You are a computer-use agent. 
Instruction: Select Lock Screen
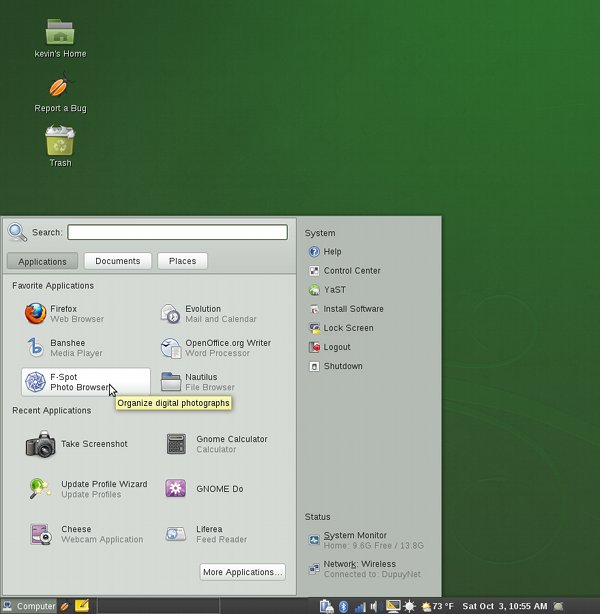click(x=341, y=328)
